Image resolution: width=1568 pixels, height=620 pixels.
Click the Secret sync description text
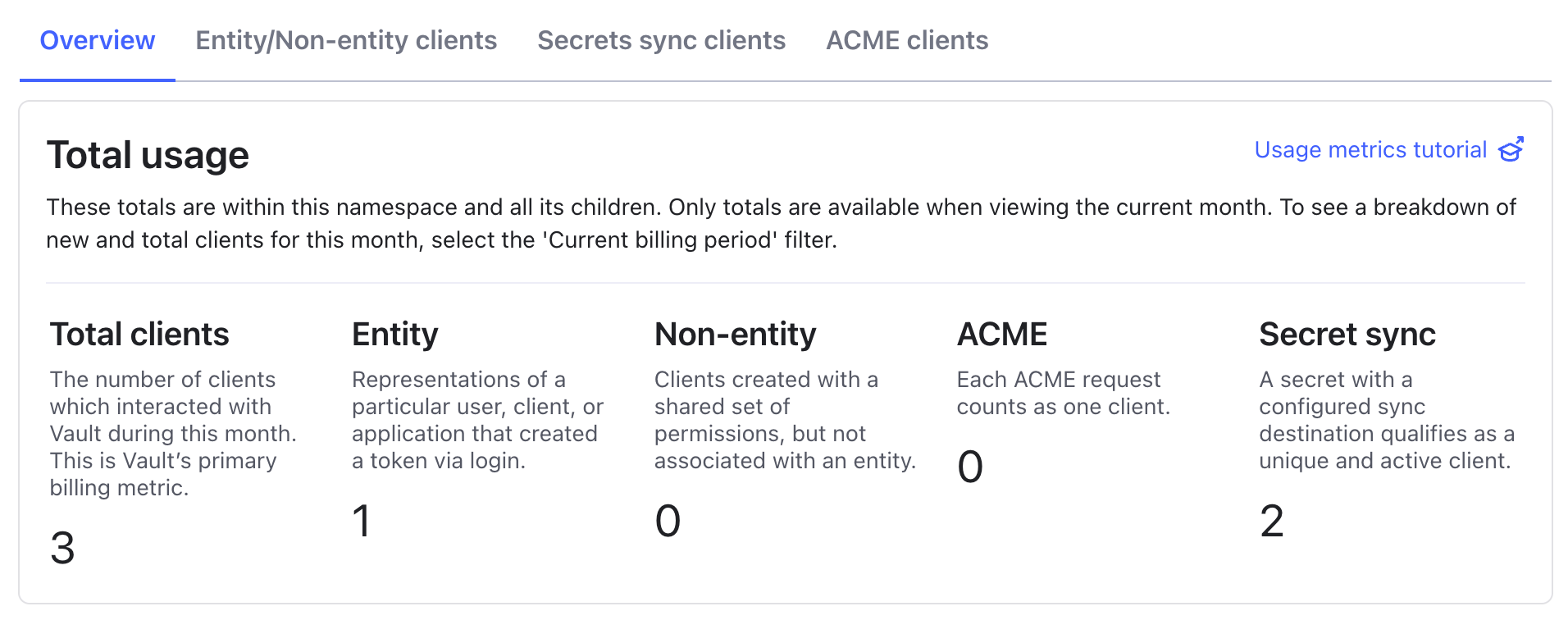point(1386,420)
